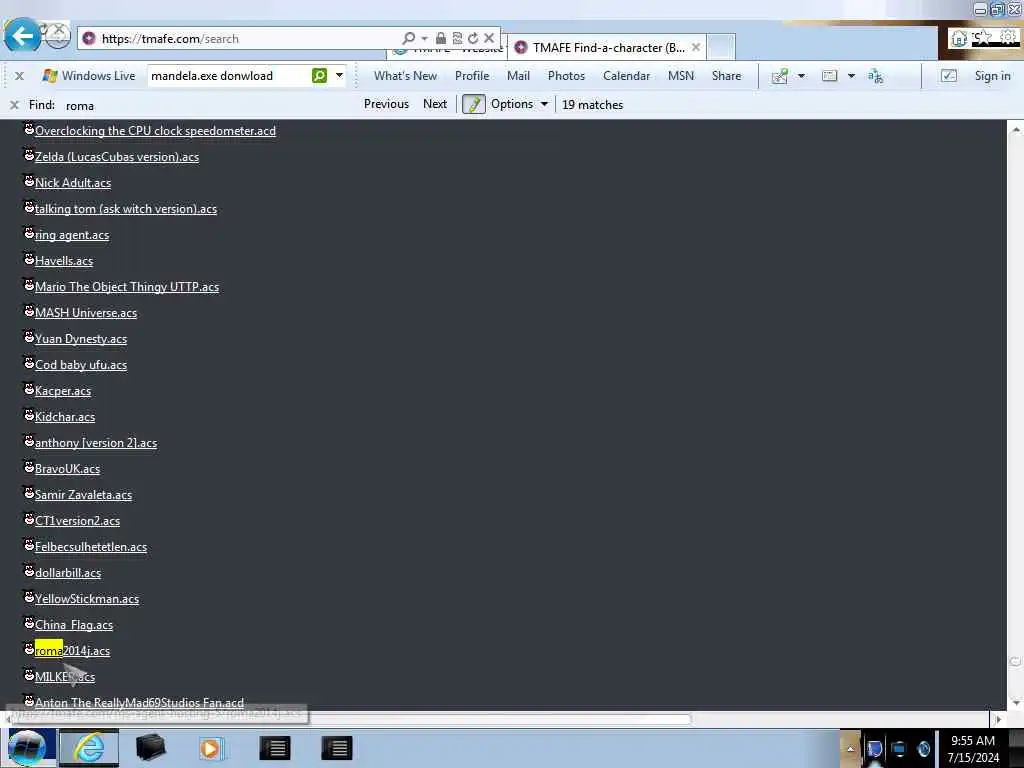Click the translate toolbar icon
The height and width of the screenshot is (768, 1024).
click(x=876, y=76)
